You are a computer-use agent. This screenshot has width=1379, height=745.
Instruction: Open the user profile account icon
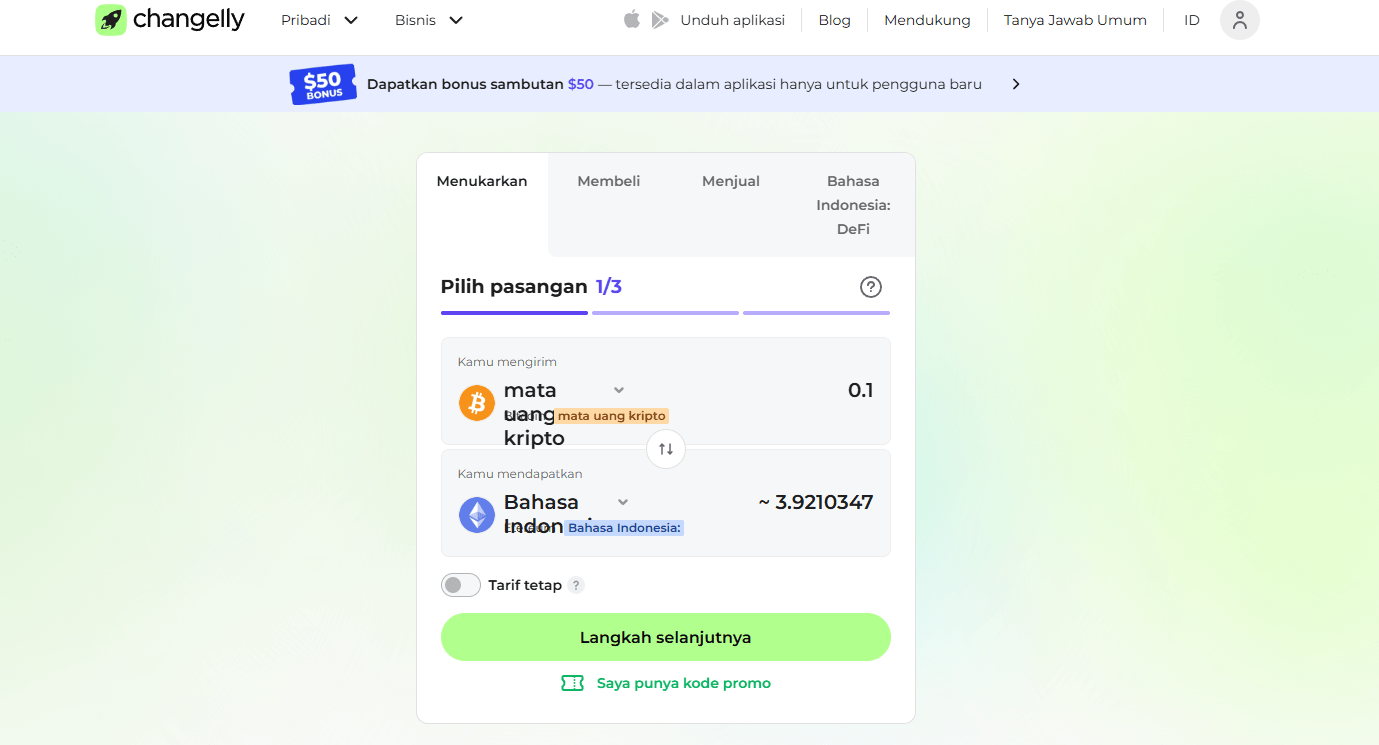point(1239,20)
